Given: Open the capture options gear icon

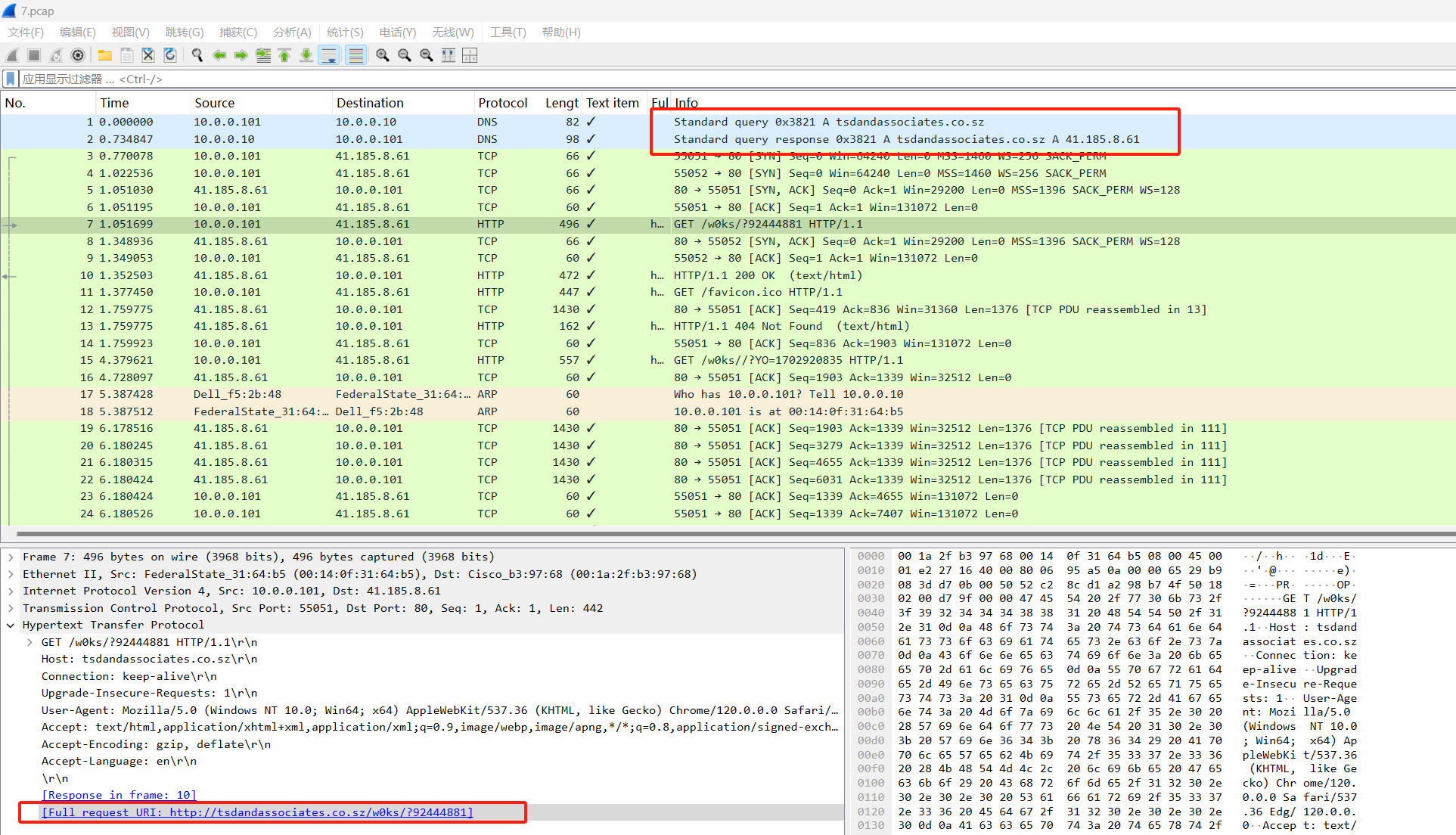Looking at the screenshot, I should [77, 55].
